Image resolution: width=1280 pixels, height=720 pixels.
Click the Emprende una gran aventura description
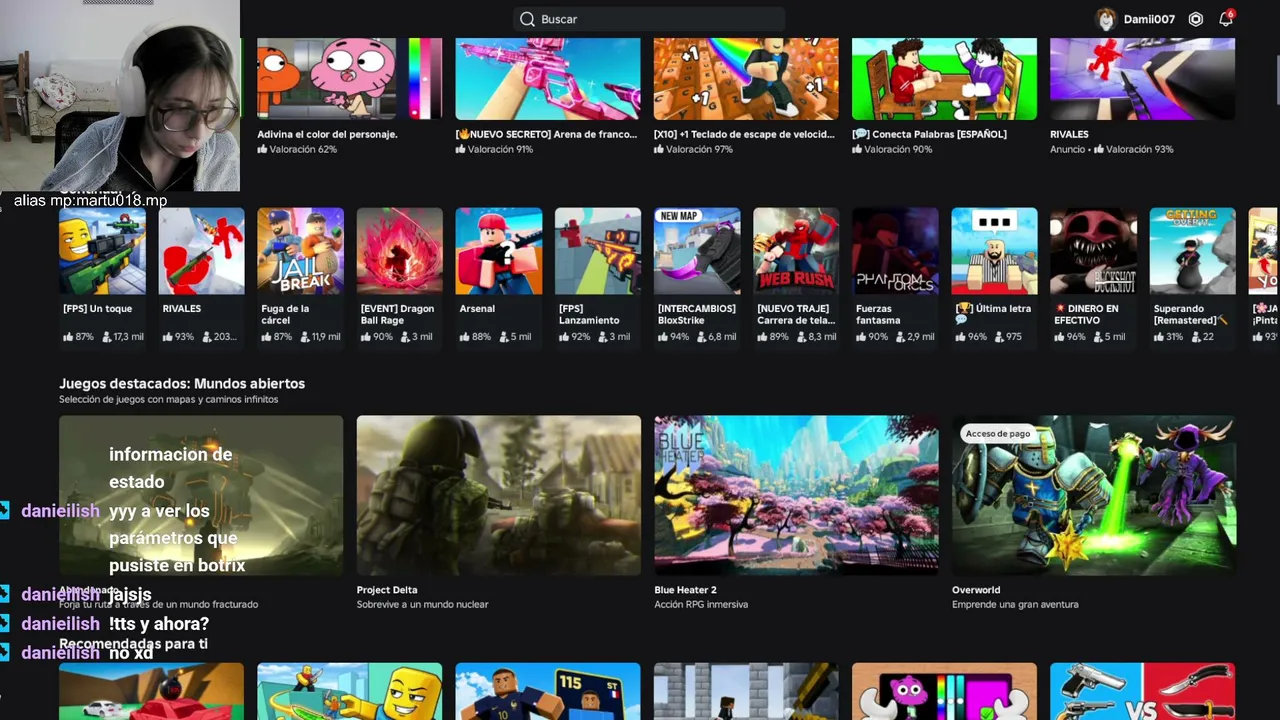click(1015, 605)
